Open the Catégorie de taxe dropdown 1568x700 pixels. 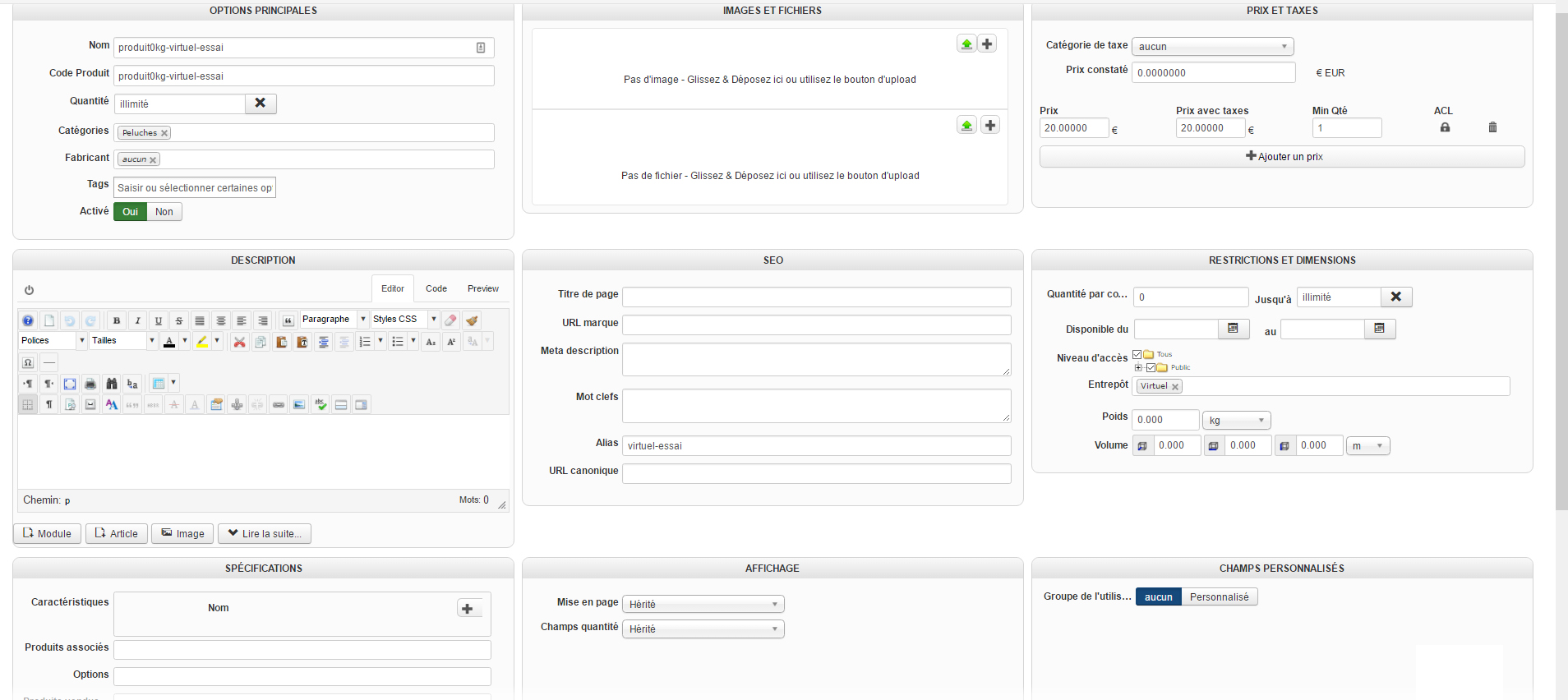pyautogui.click(x=1213, y=47)
